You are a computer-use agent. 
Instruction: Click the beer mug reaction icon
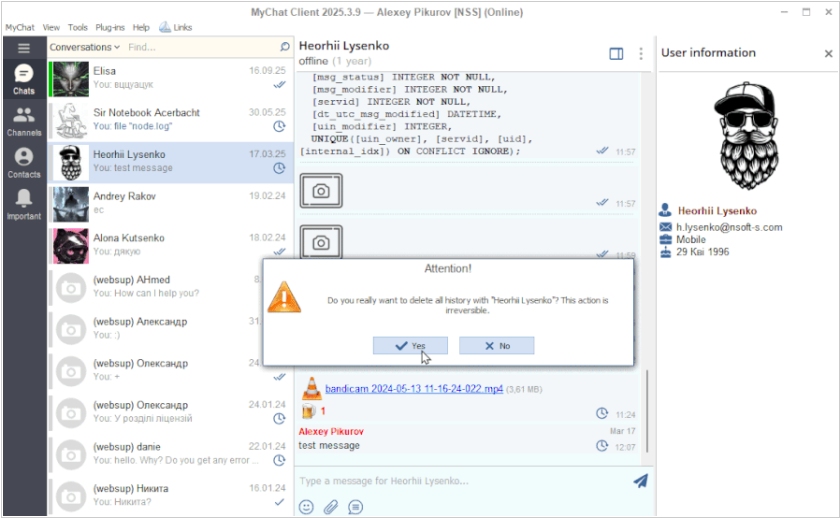(309, 411)
